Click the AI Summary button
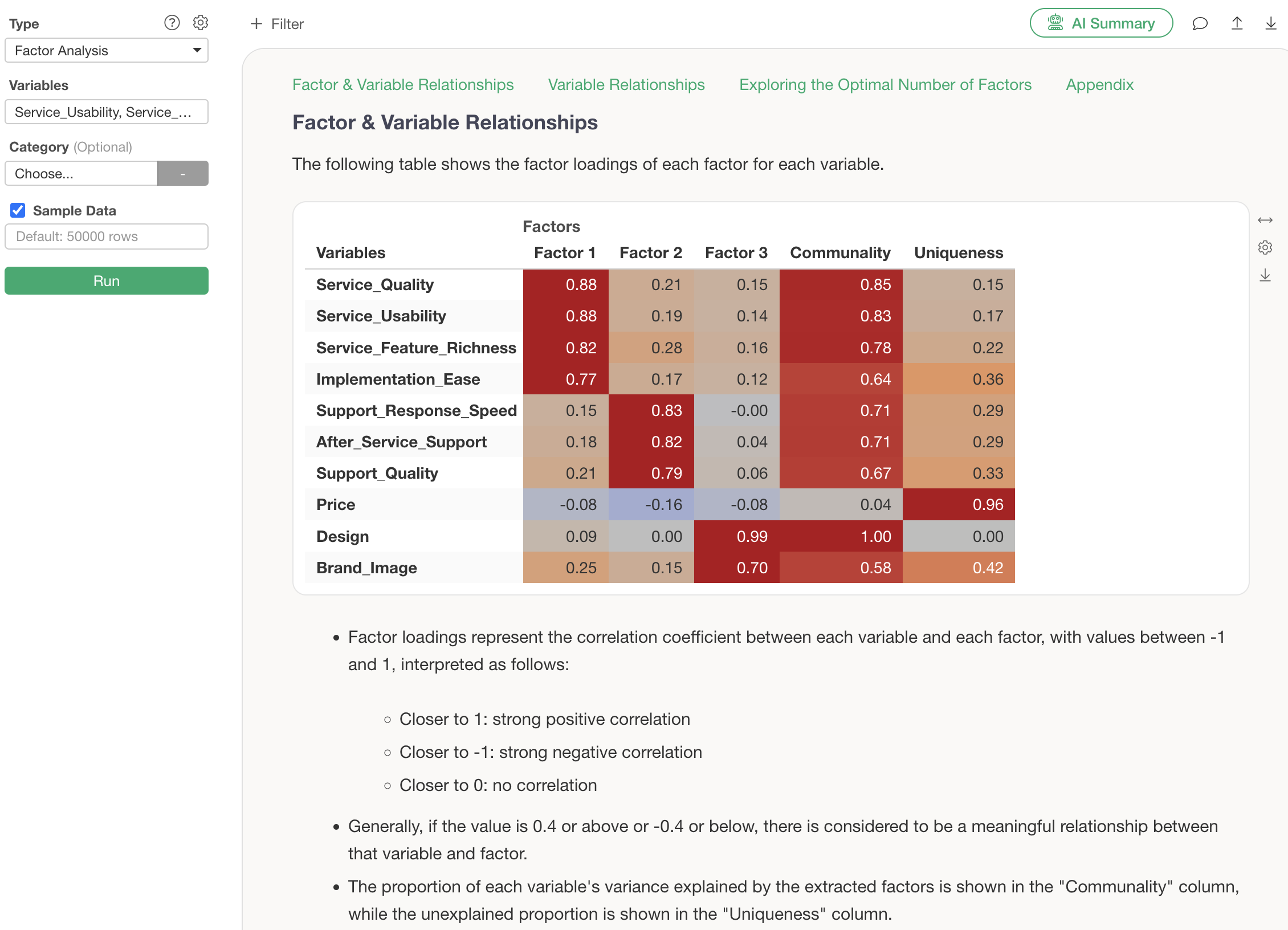This screenshot has width=1288, height=930. [x=1101, y=24]
